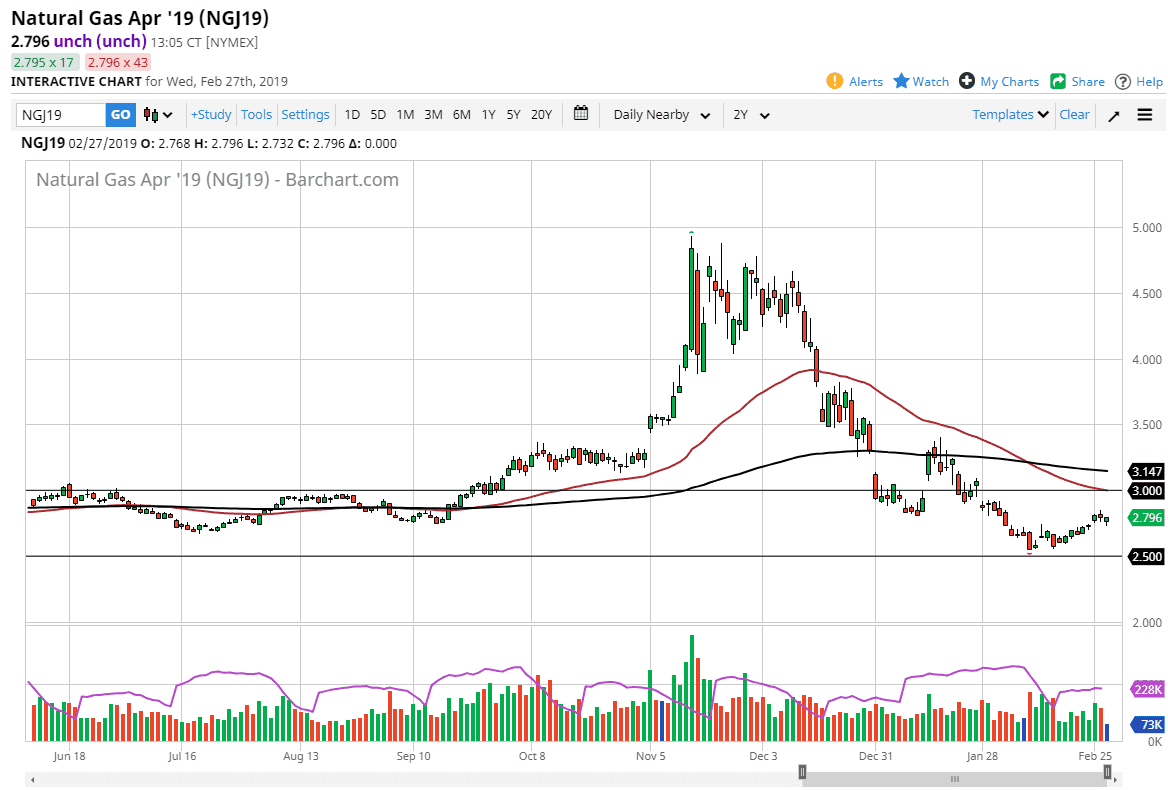Expand the 2Y period dropdown
This screenshot has height=790, width=1168.
(x=751, y=115)
